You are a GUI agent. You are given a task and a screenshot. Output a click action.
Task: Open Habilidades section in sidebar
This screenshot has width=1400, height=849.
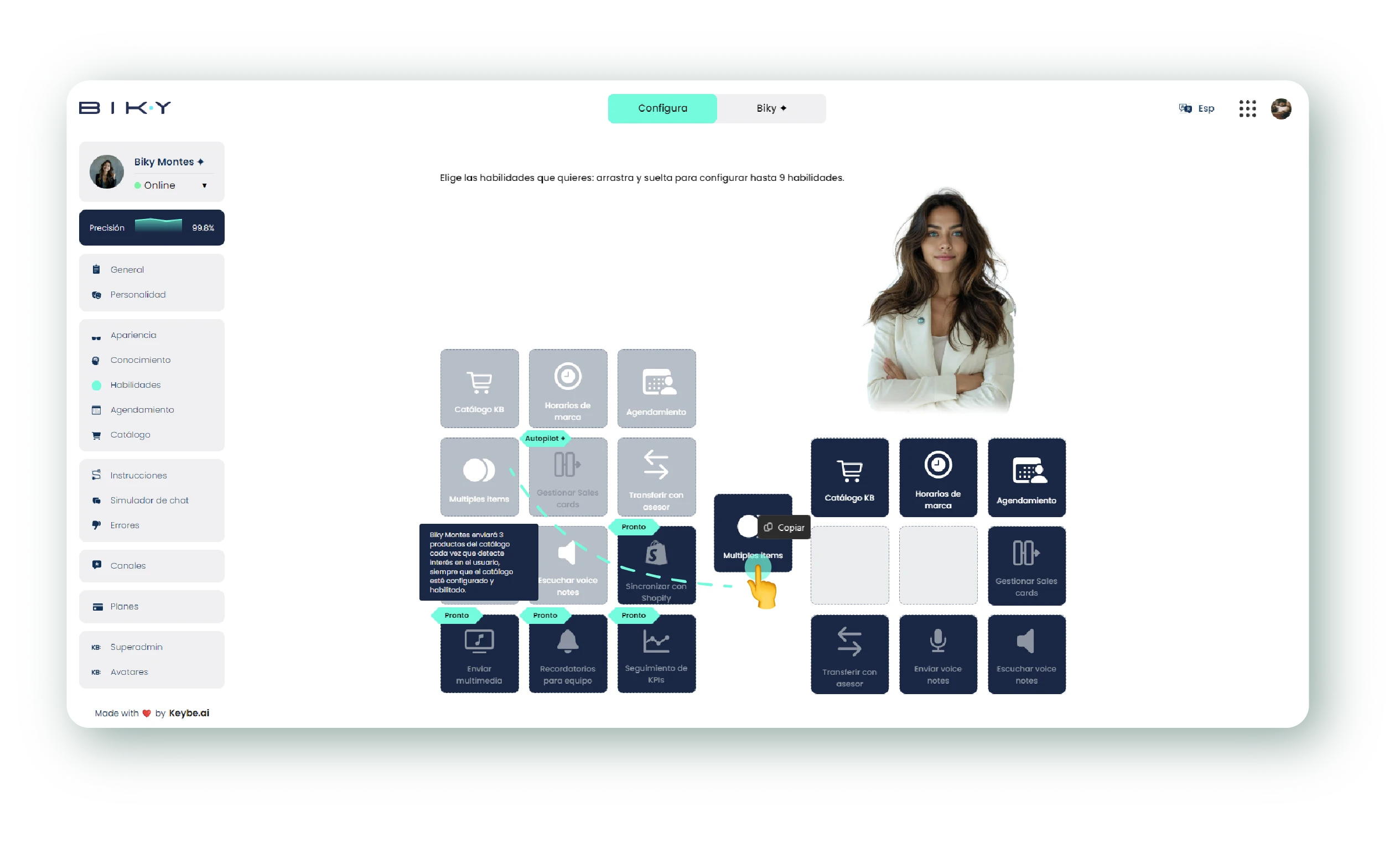[136, 384]
